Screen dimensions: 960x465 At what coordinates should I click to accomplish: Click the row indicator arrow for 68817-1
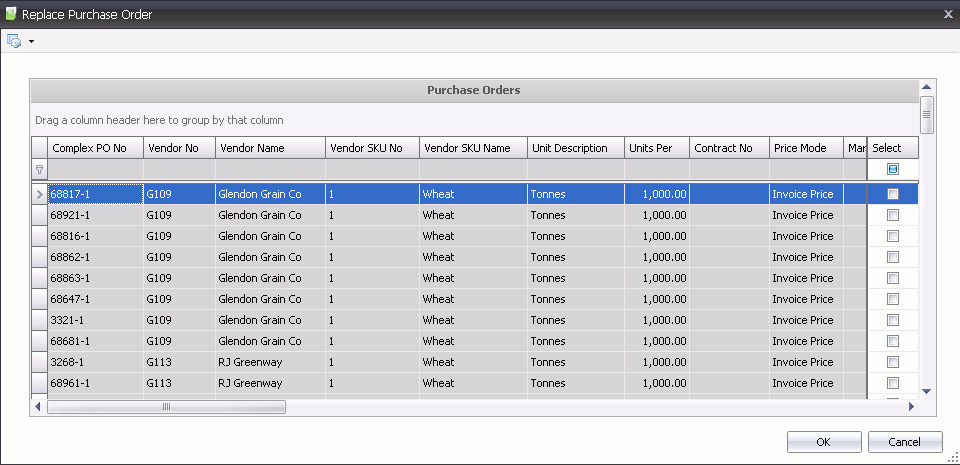39,194
